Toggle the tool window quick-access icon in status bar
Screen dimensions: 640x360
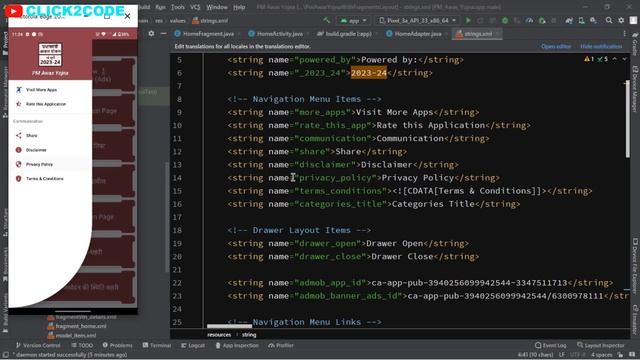pyautogui.click(x=5, y=355)
